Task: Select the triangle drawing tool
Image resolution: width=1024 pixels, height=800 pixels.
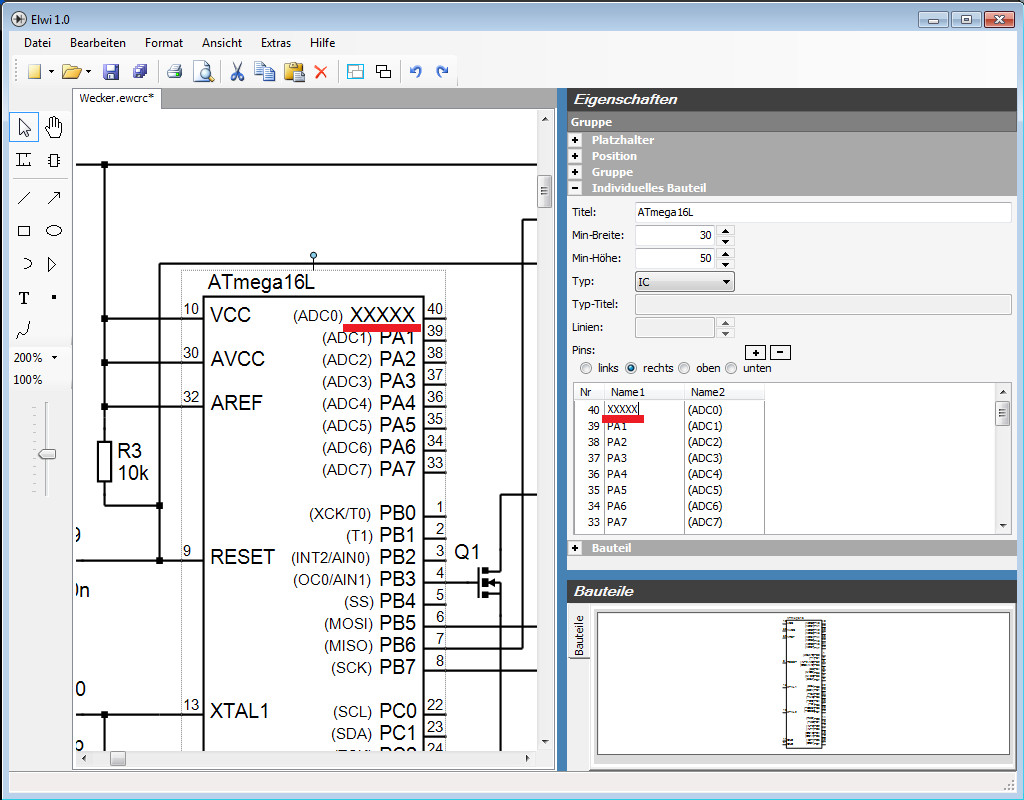Action: [x=52, y=264]
